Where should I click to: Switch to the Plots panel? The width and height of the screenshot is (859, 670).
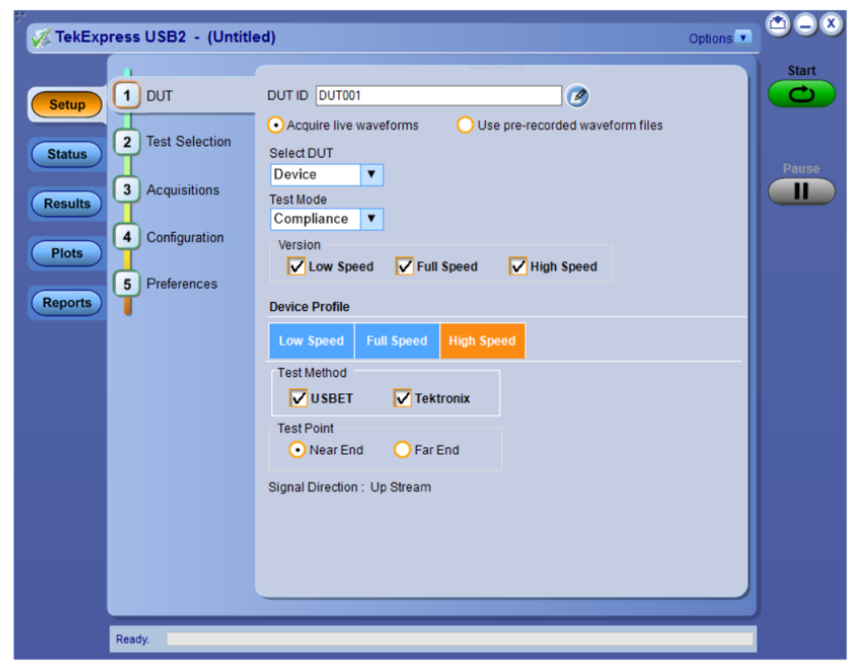point(67,253)
